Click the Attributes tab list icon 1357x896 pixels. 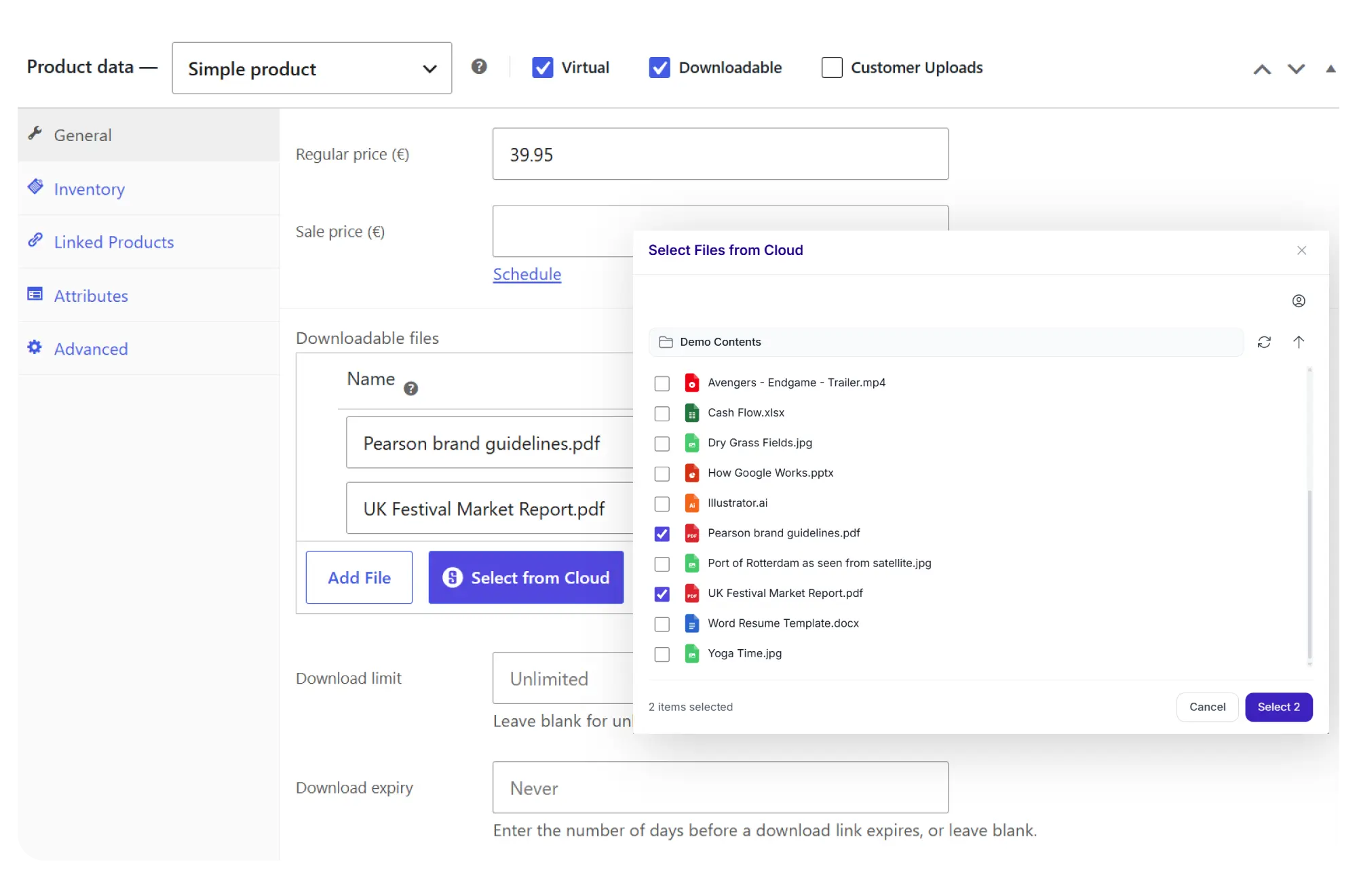(x=35, y=294)
